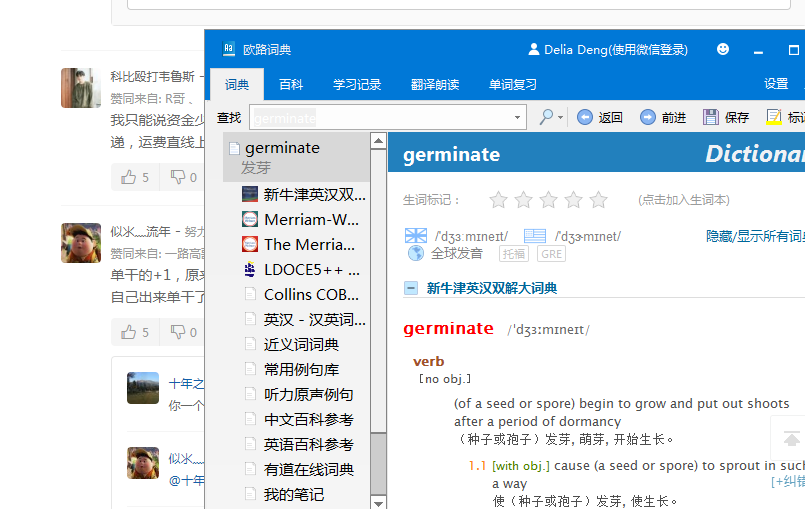Click the GRE tag
805x509 pixels.
point(551,254)
